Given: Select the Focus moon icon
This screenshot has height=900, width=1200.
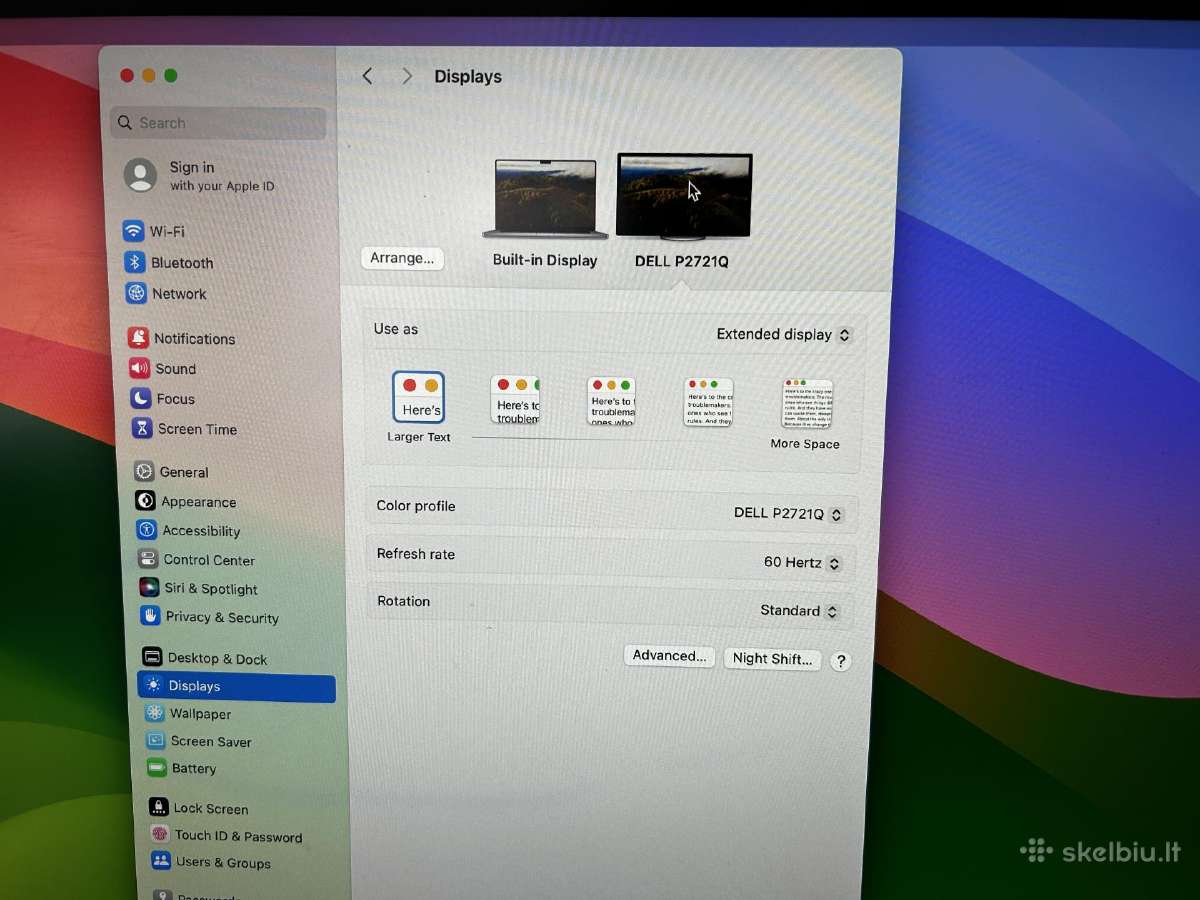Looking at the screenshot, I should click(141, 398).
